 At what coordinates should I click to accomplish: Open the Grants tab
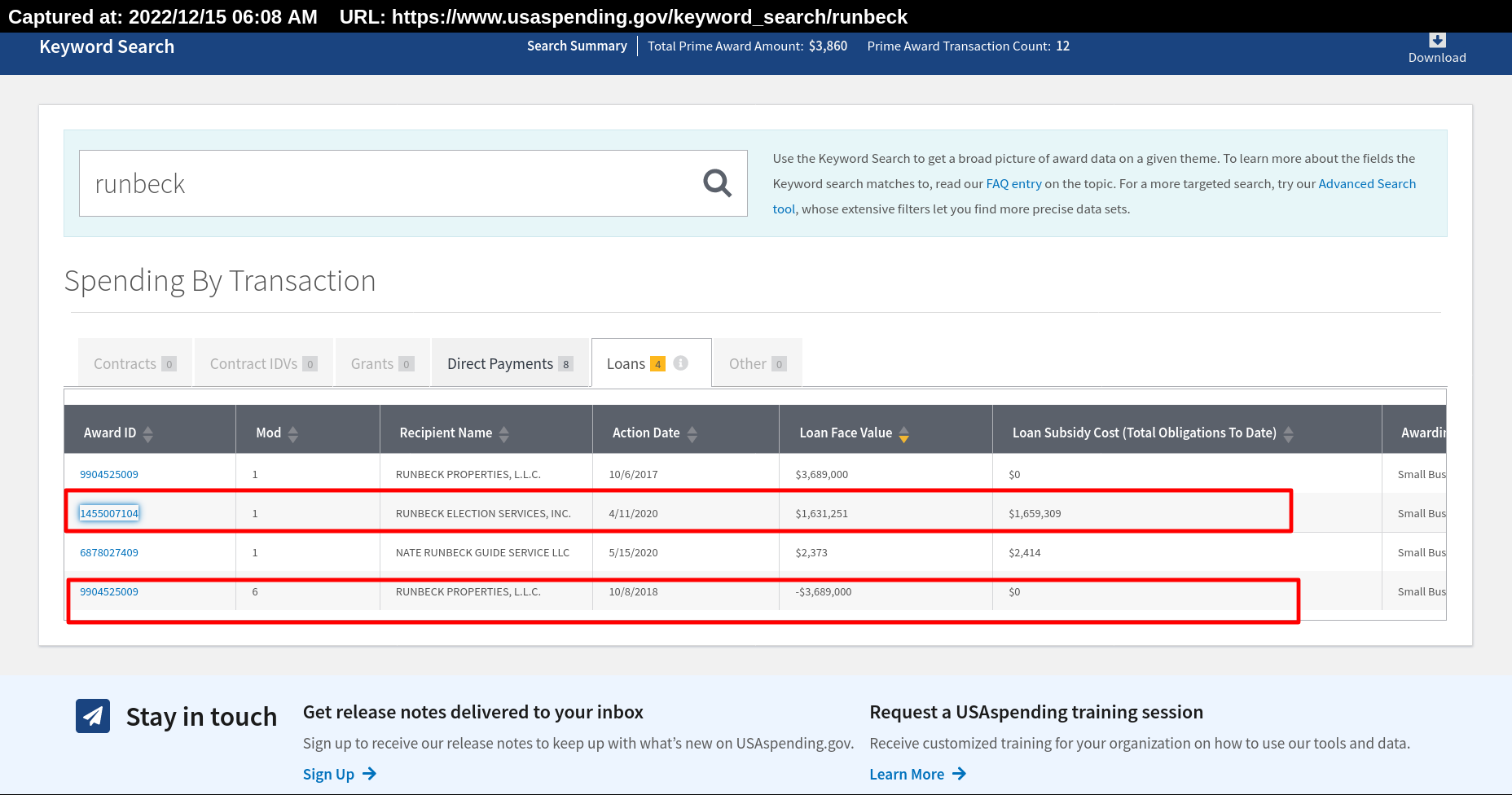pos(383,363)
